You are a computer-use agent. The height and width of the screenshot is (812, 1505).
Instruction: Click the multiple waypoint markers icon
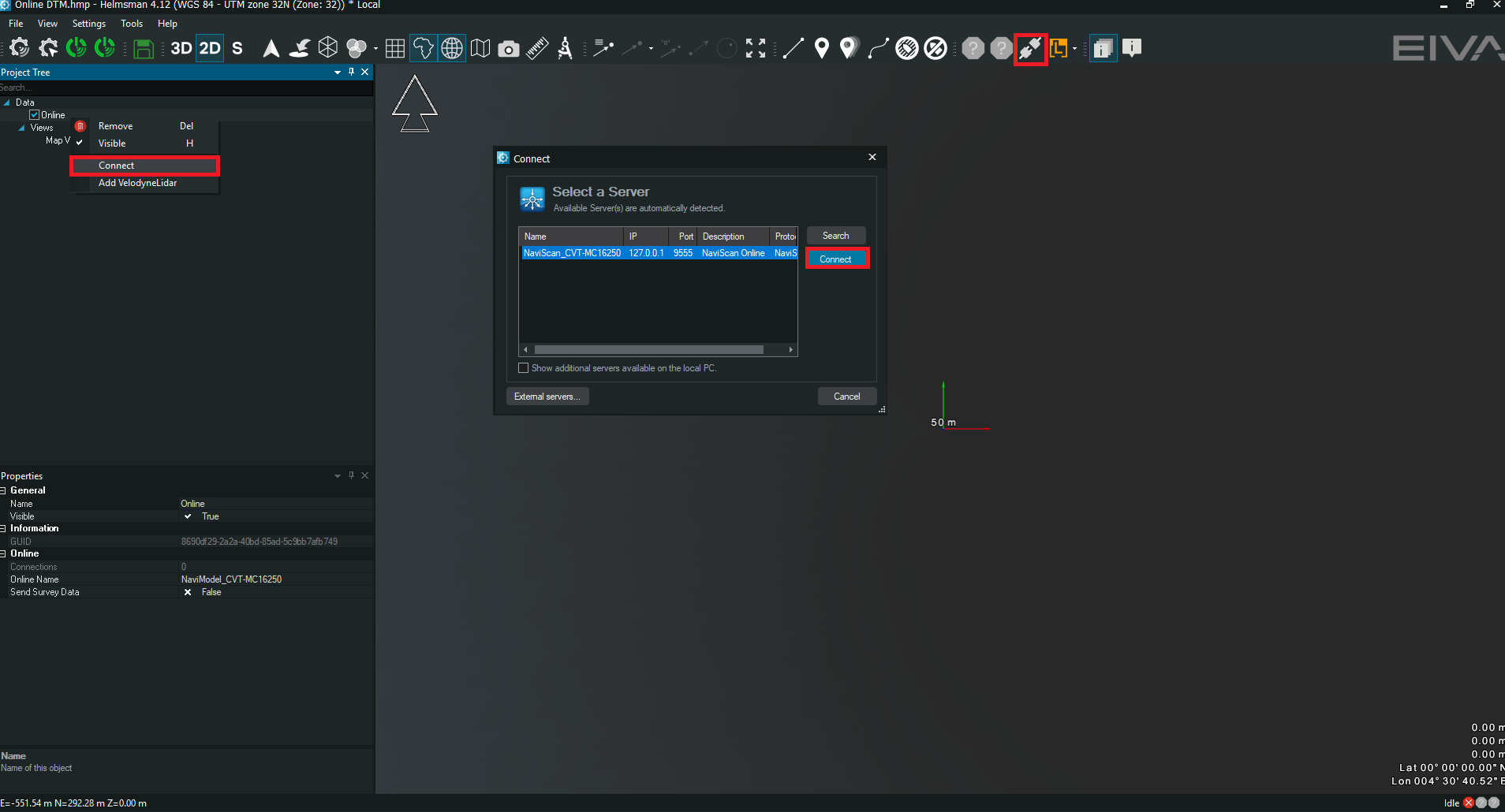point(849,49)
